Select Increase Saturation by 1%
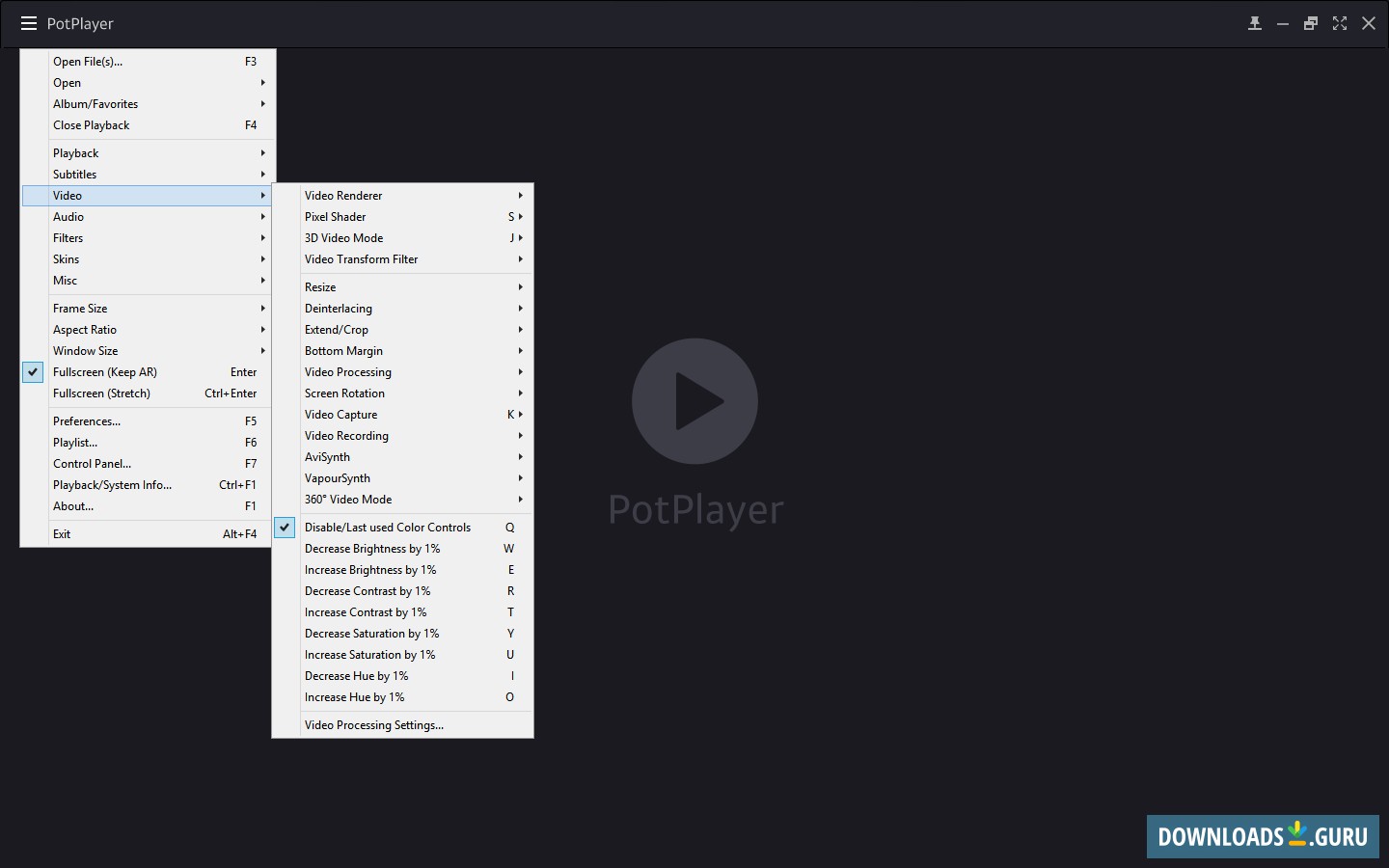The width and height of the screenshot is (1389, 868). click(x=403, y=655)
